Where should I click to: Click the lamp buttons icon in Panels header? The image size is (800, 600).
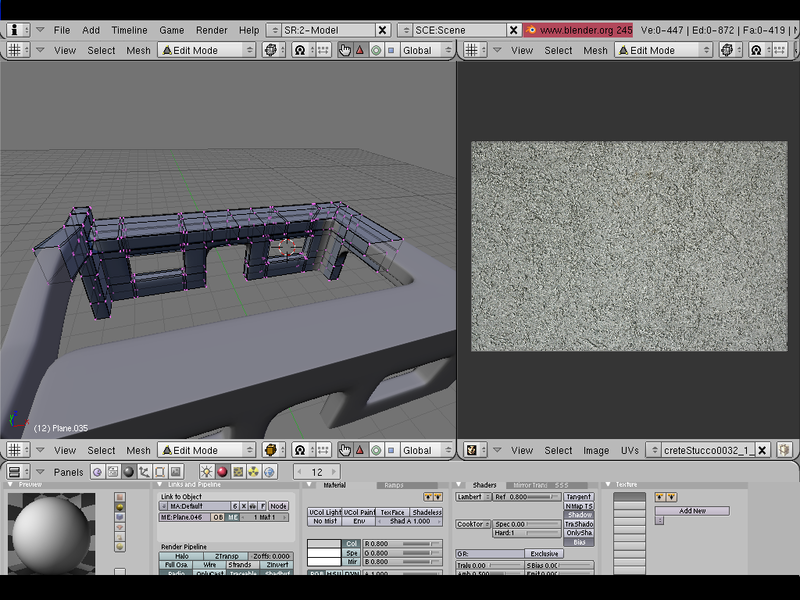pos(207,472)
